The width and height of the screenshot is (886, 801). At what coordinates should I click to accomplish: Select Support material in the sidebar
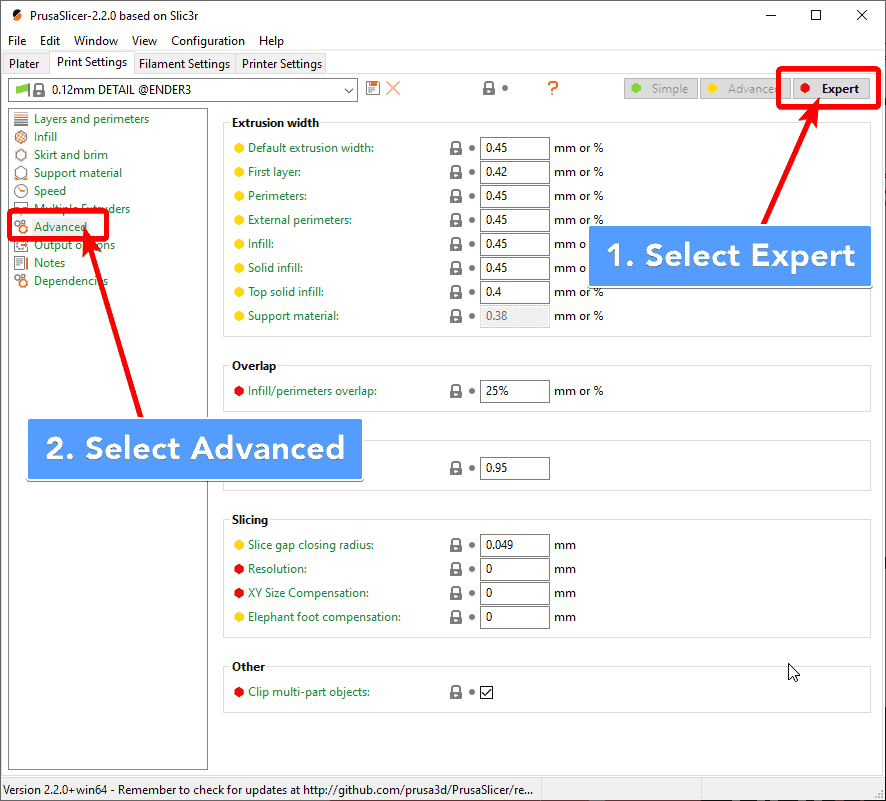tap(78, 173)
